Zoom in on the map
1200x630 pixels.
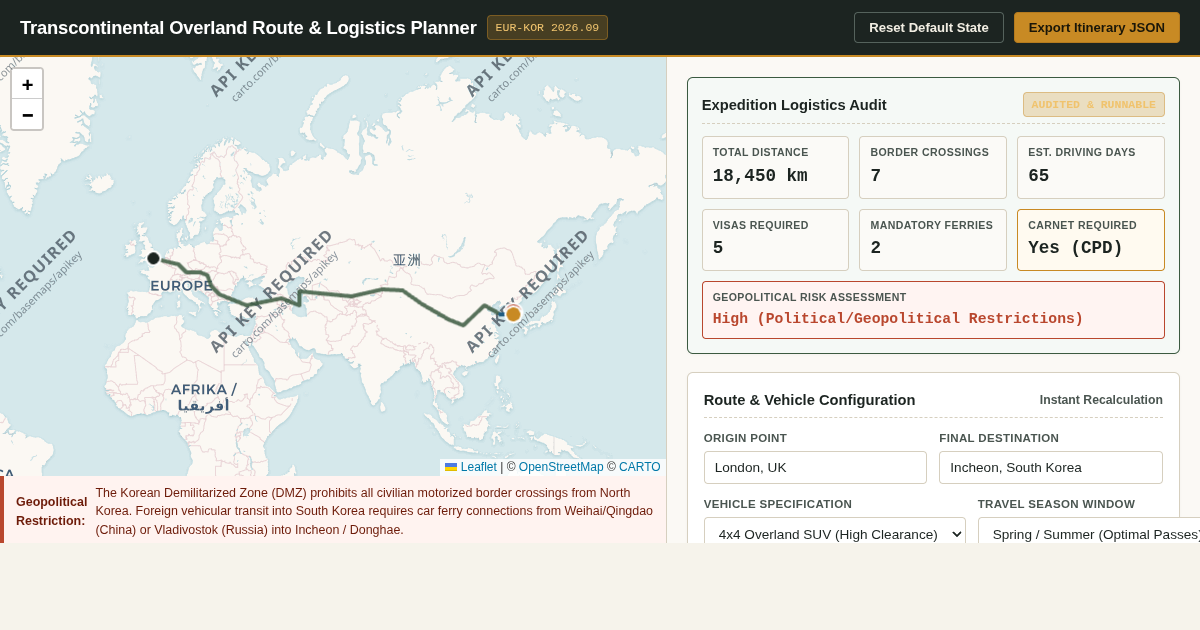point(27,84)
